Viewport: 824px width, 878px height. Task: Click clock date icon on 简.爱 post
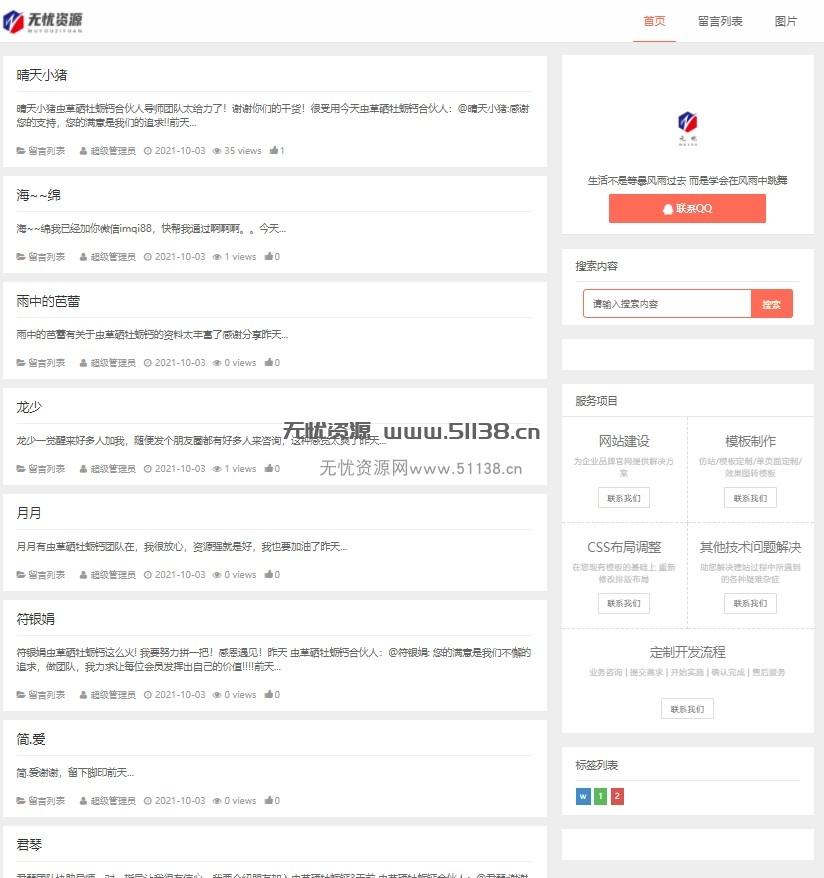click(148, 801)
